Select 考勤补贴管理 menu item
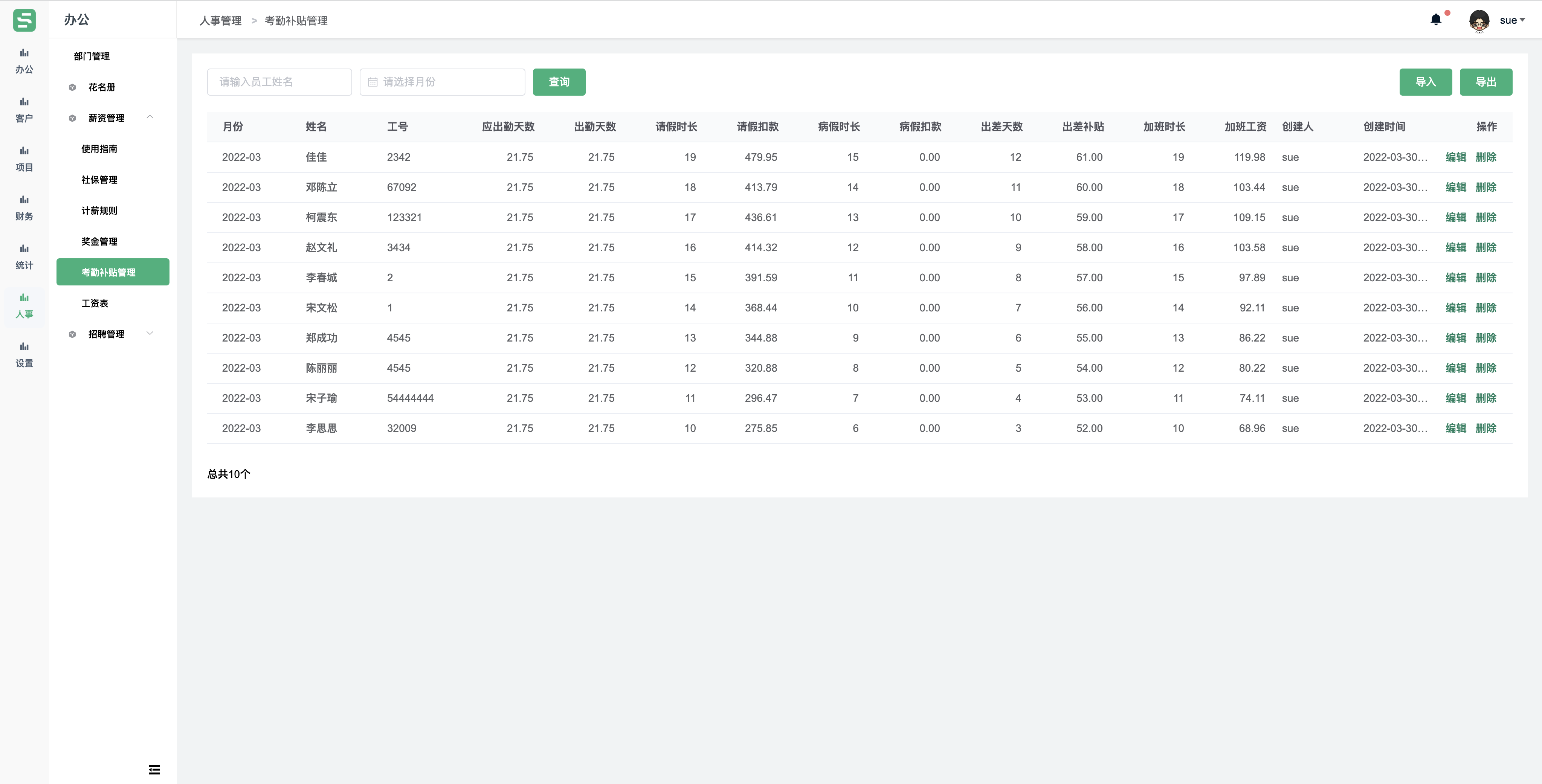Image resolution: width=1542 pixels, height=784 pixels. 113,272
